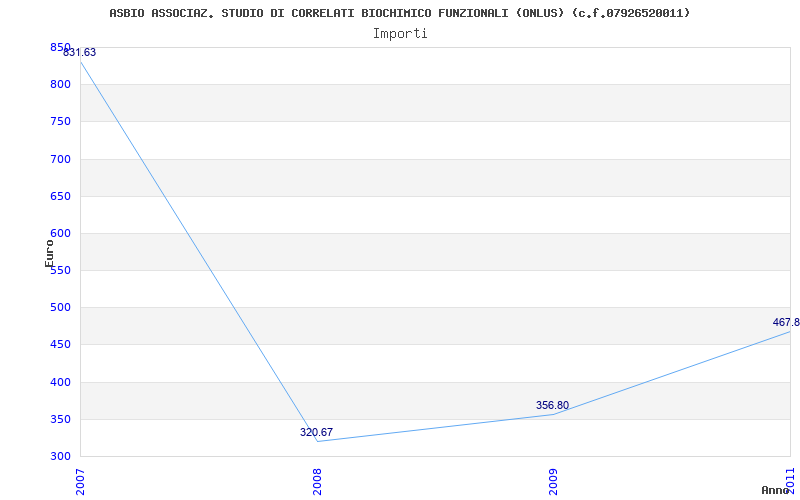Screen dimensions: 800x500
Task: Click the 650 y-axis tick label
Action: tap(60, 196)
